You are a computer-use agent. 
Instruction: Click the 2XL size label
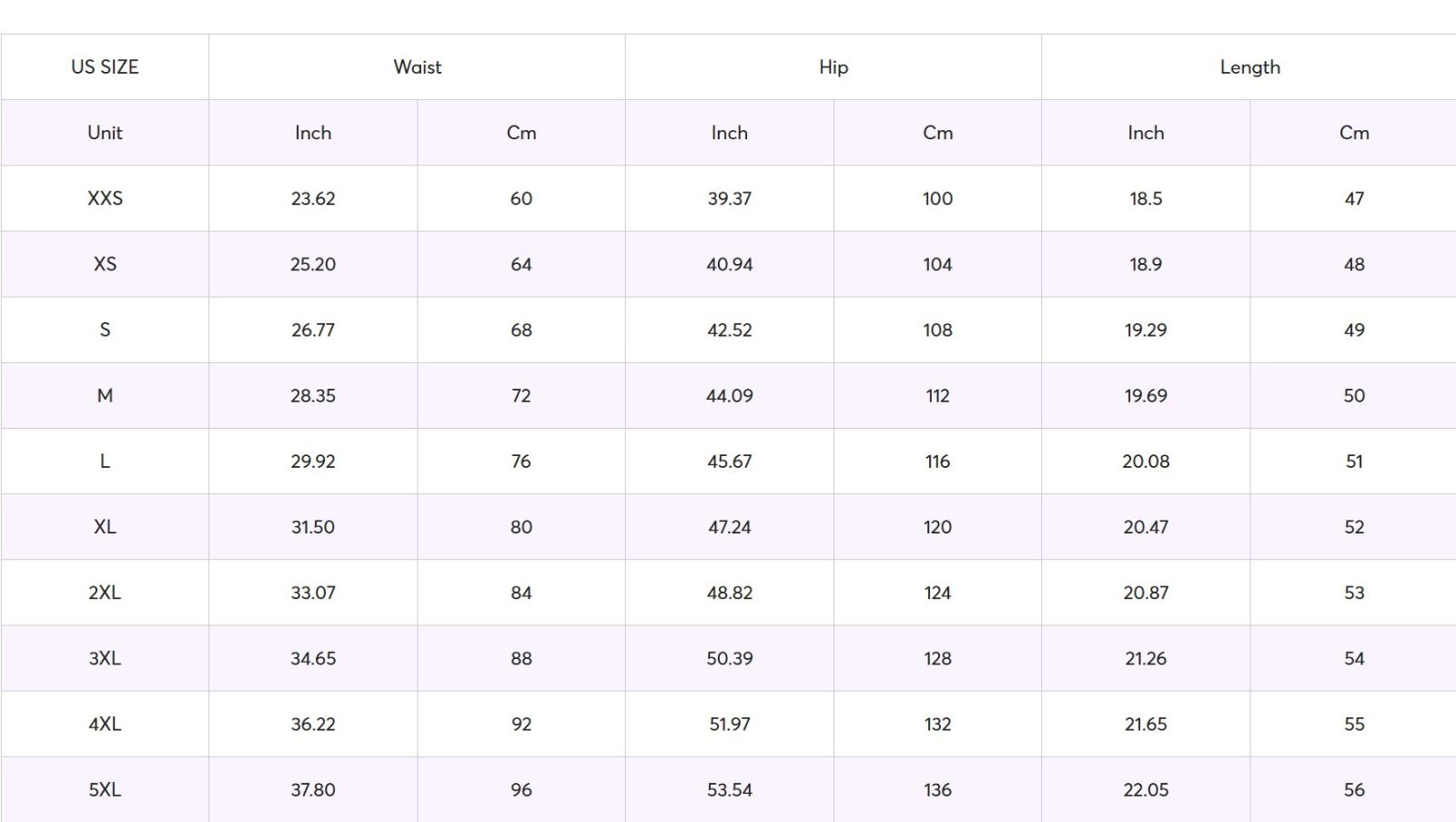click(x=105, y=593)
